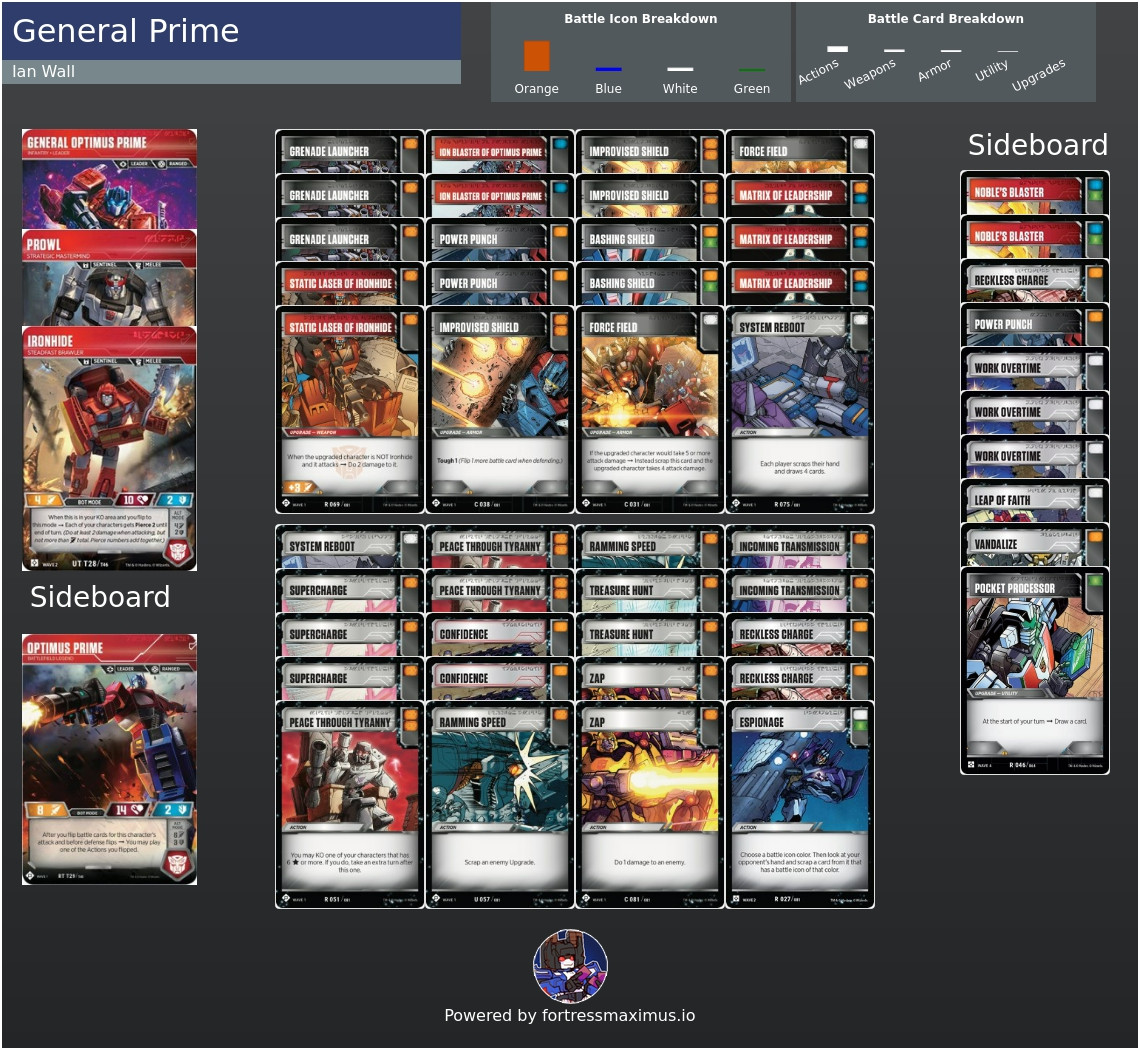Select the Pocket Processor sideboard card artwork
1140x1050 pixels.
tap(1035, 670)
